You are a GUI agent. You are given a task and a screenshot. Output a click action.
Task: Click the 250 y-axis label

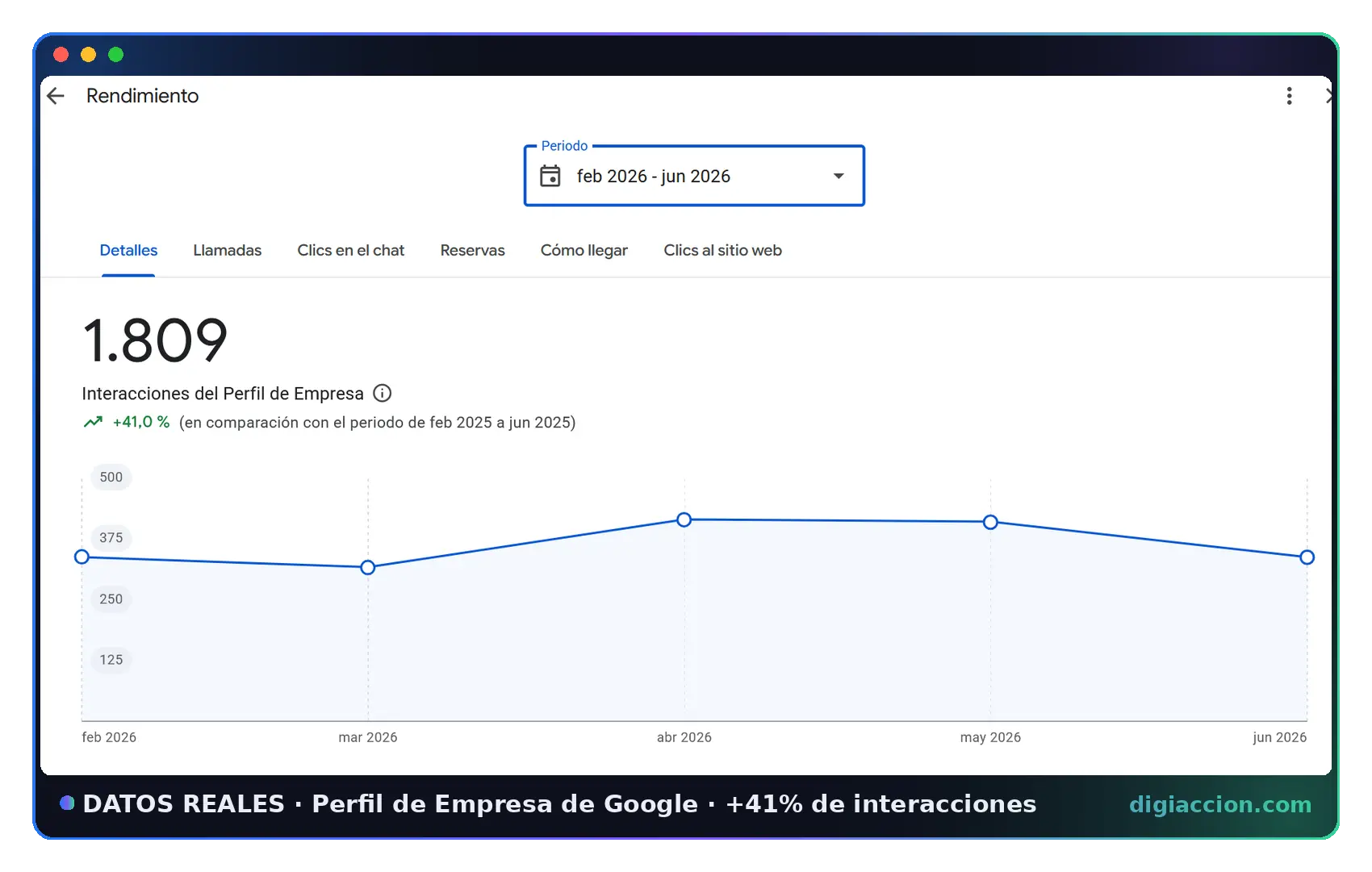coord(111,599)
